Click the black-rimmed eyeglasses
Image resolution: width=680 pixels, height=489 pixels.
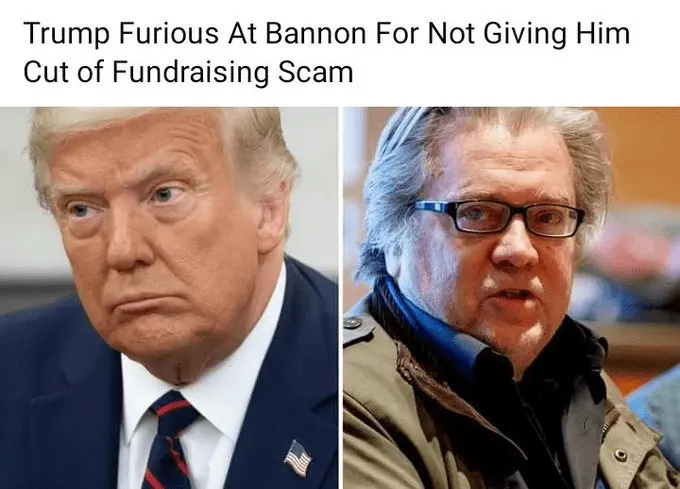tap(499, 218)
